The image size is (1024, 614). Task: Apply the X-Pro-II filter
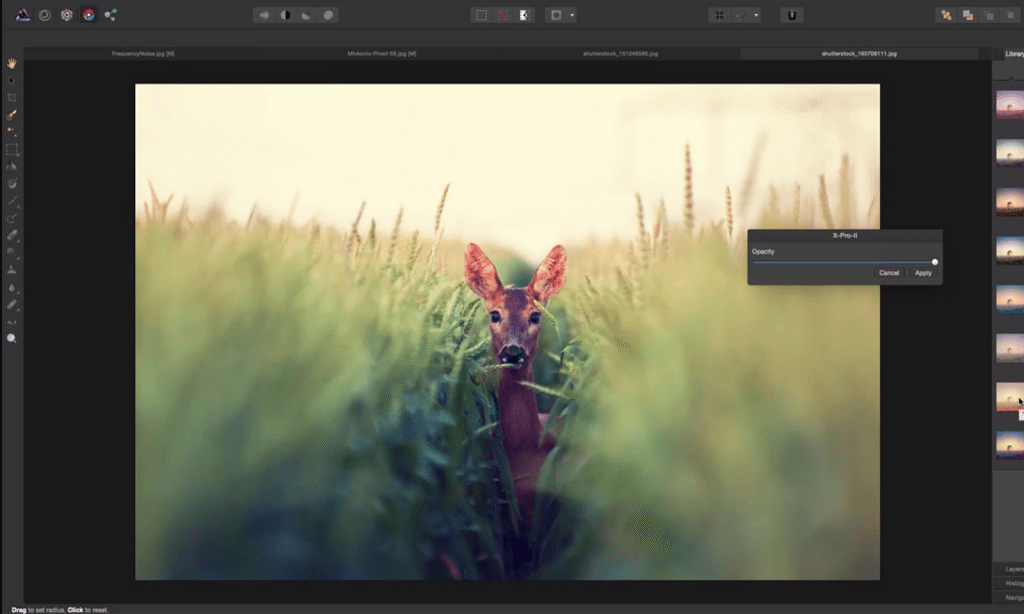[922, 272]
